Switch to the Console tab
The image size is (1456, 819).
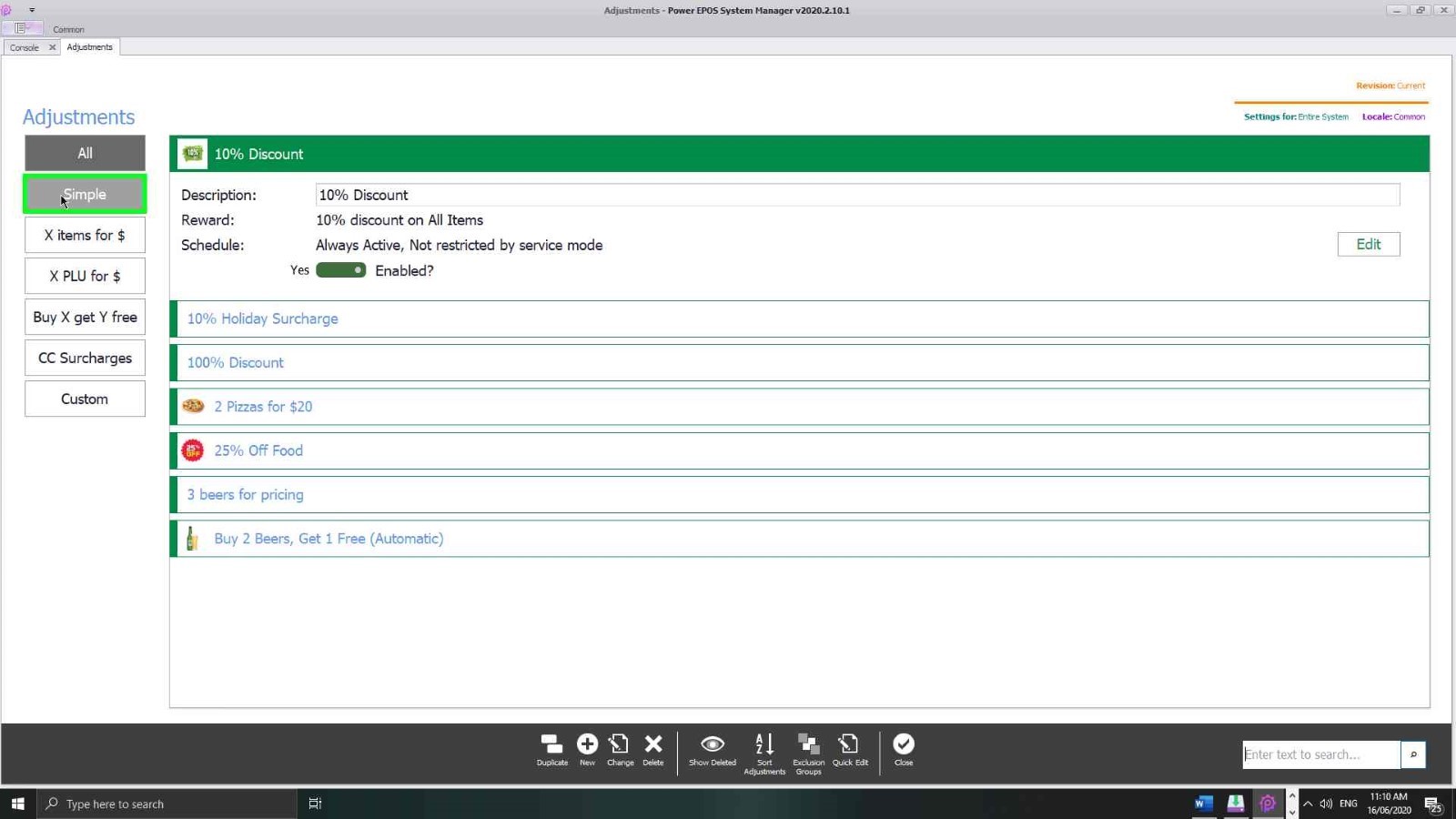click(25, 47)
